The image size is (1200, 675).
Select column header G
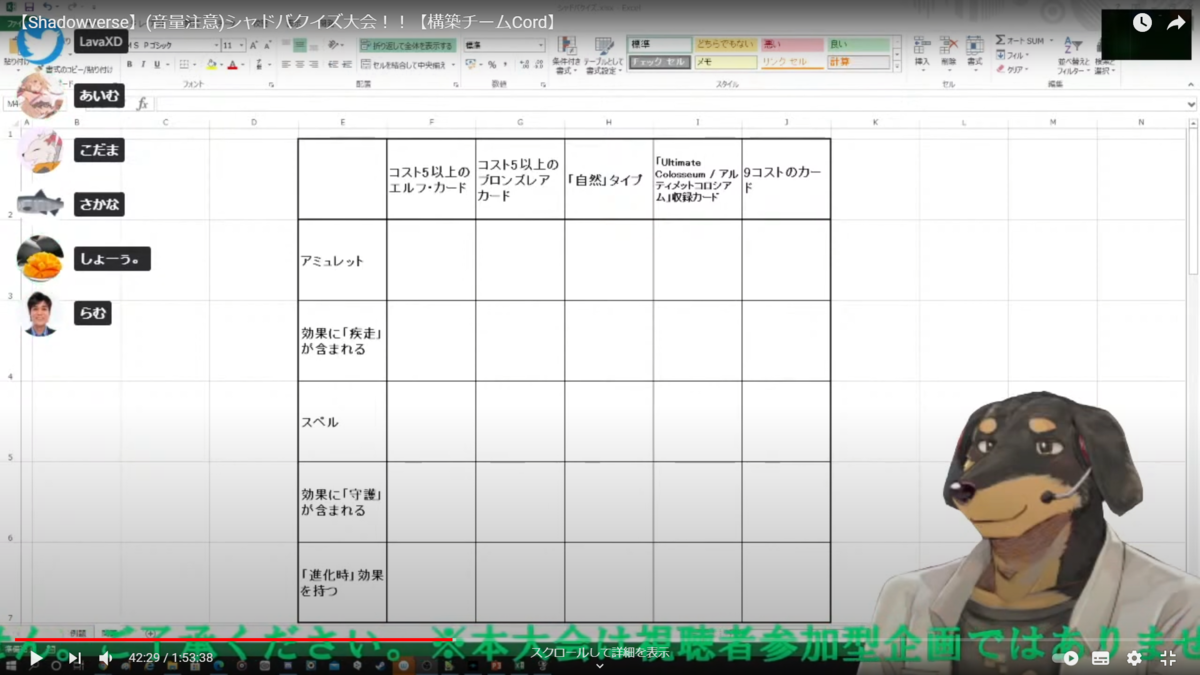click(520, 122)
